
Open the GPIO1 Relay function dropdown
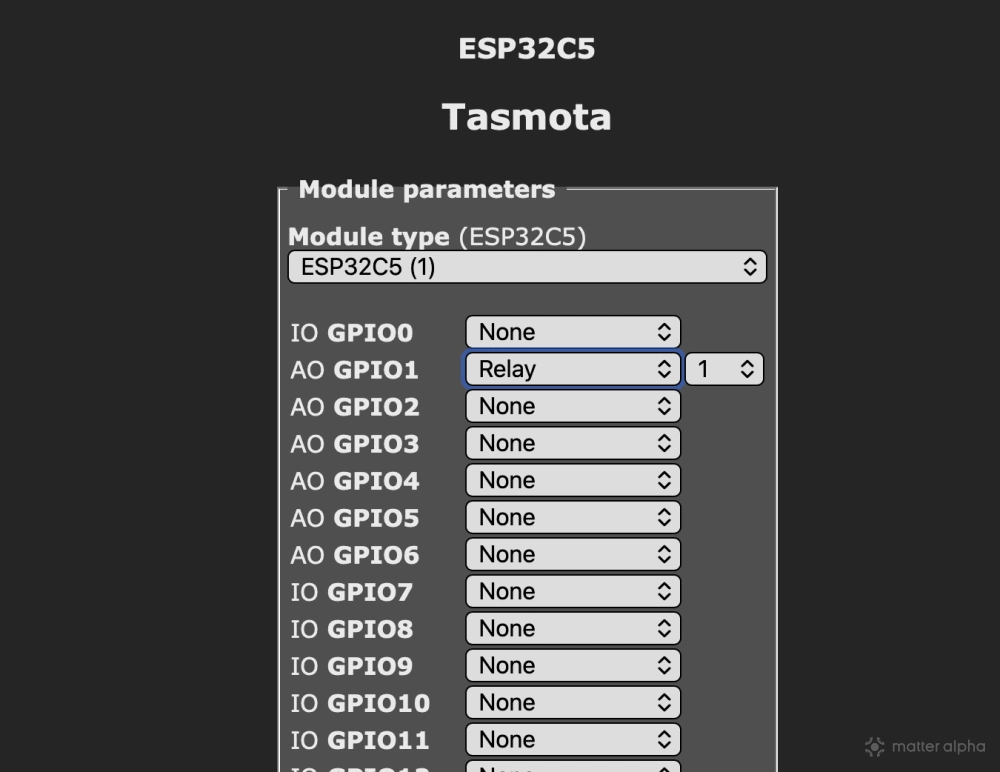573,369
